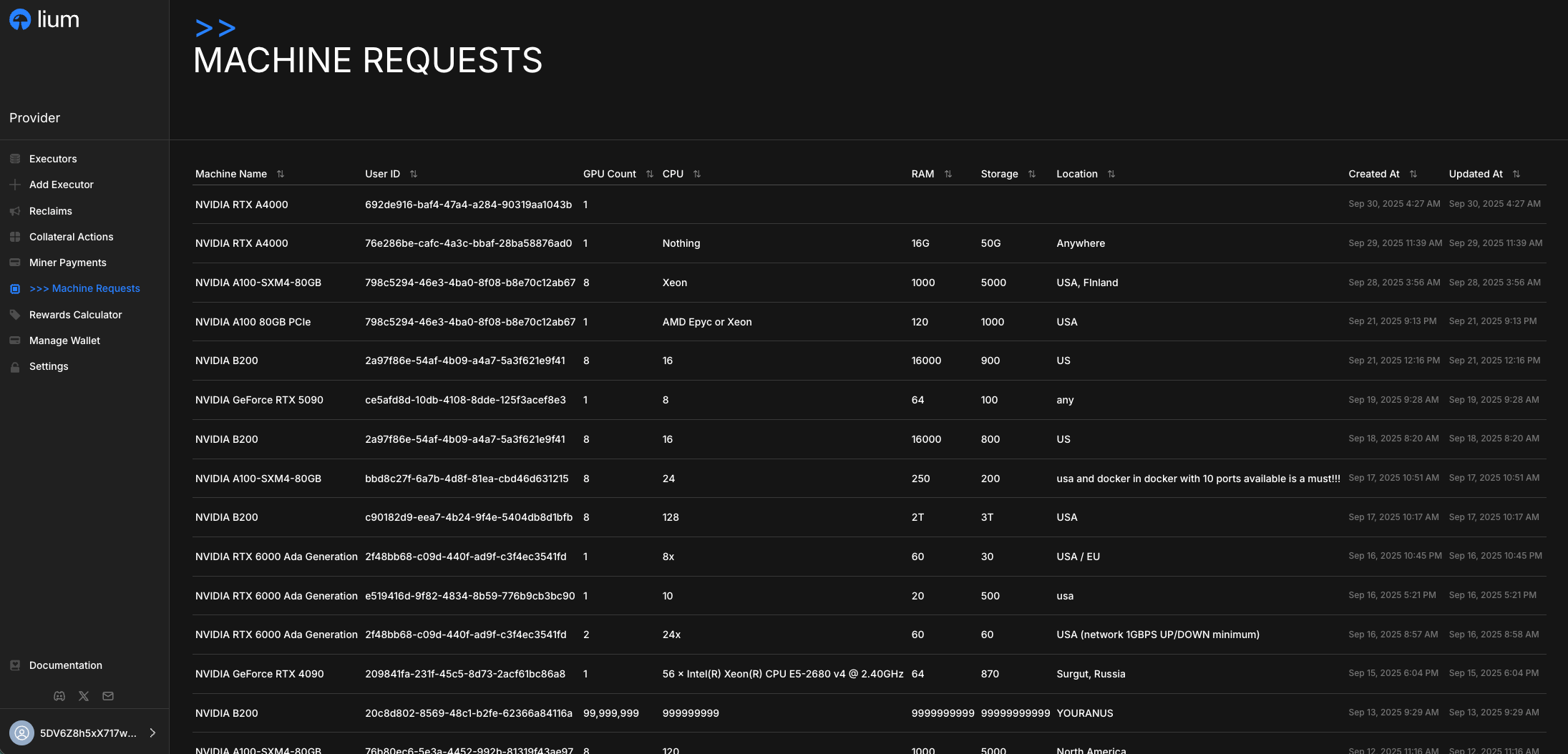Click the Executors sidebar icon
Viewport: 1568px width, 754px height.
point(15,159)
